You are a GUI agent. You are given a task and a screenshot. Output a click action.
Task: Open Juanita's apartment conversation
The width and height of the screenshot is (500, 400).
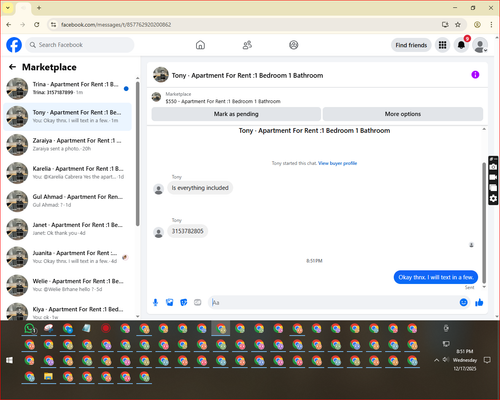tap(68, 257)
